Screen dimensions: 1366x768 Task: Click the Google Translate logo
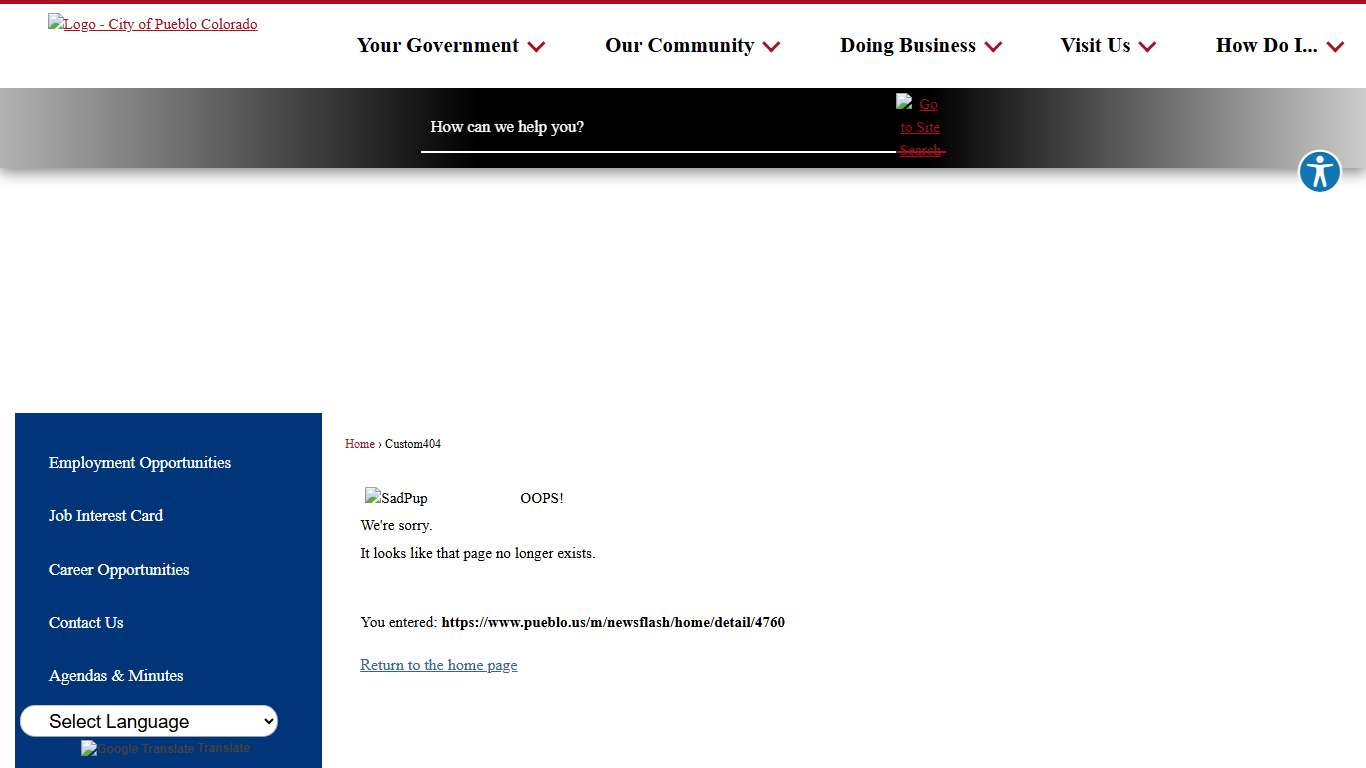tap(138, 749)
